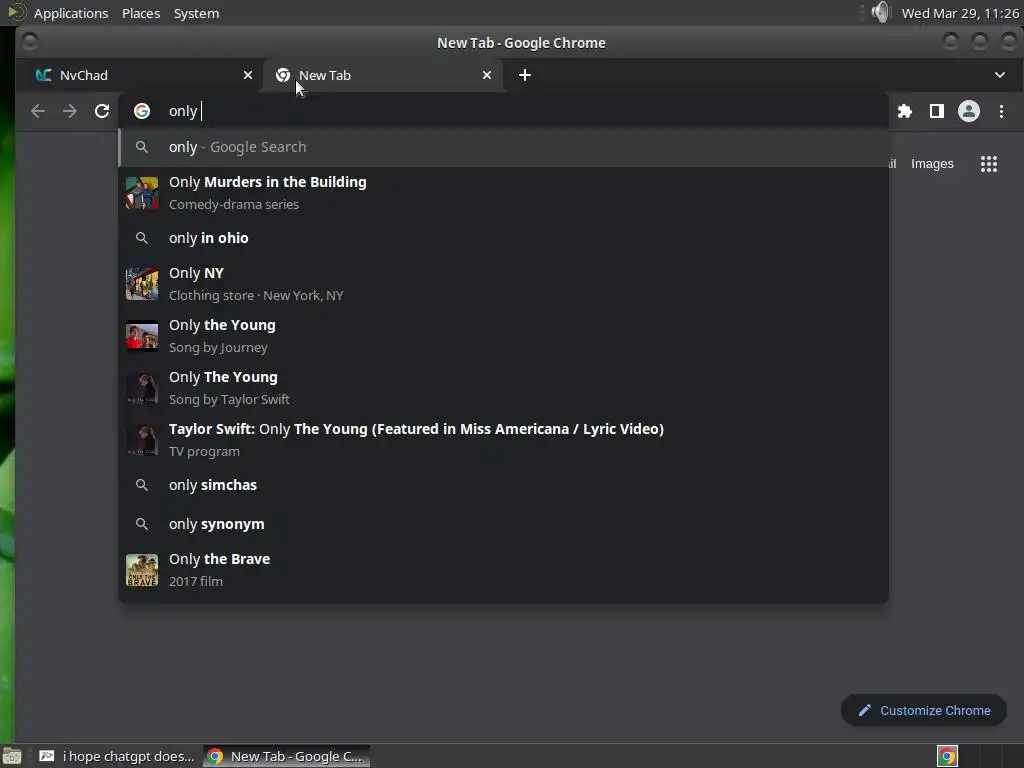Click the browser back arrow
The height and width of the screenshot is (768, 1024).
38,111
